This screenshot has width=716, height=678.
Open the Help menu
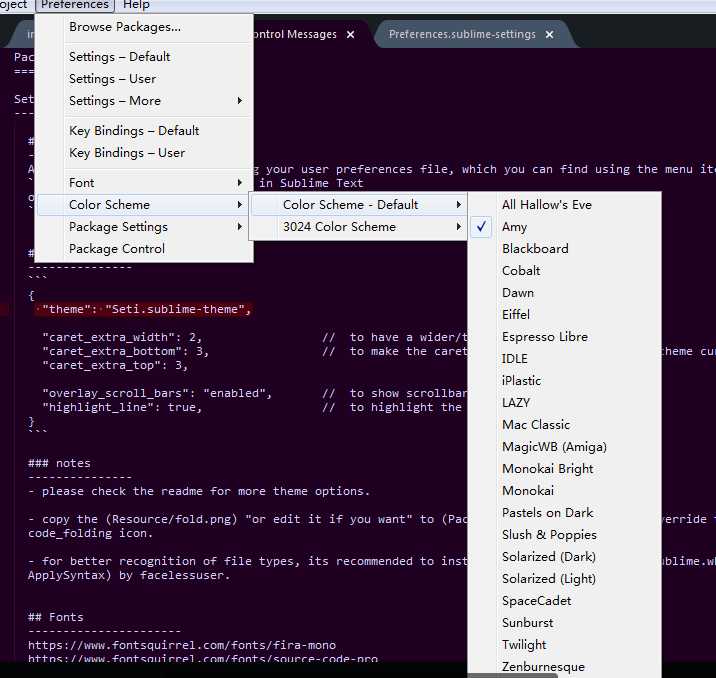point(136,5)
